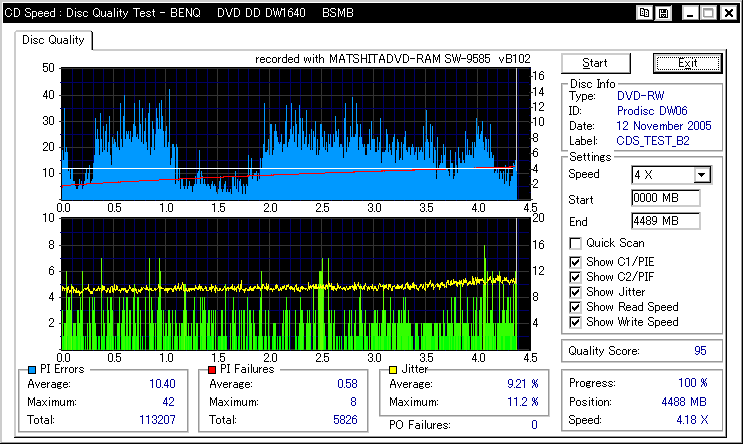The height and width of the screenshot is (444, 743).
Task: Disable Show Write Speed checkbox
Action: [x=575, y=322]
